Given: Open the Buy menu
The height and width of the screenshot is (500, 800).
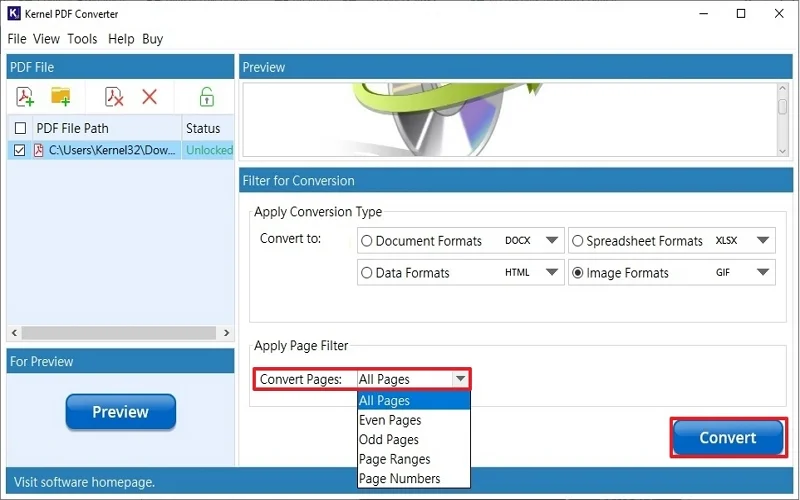Looking at the screenshot, I should 152,39.
